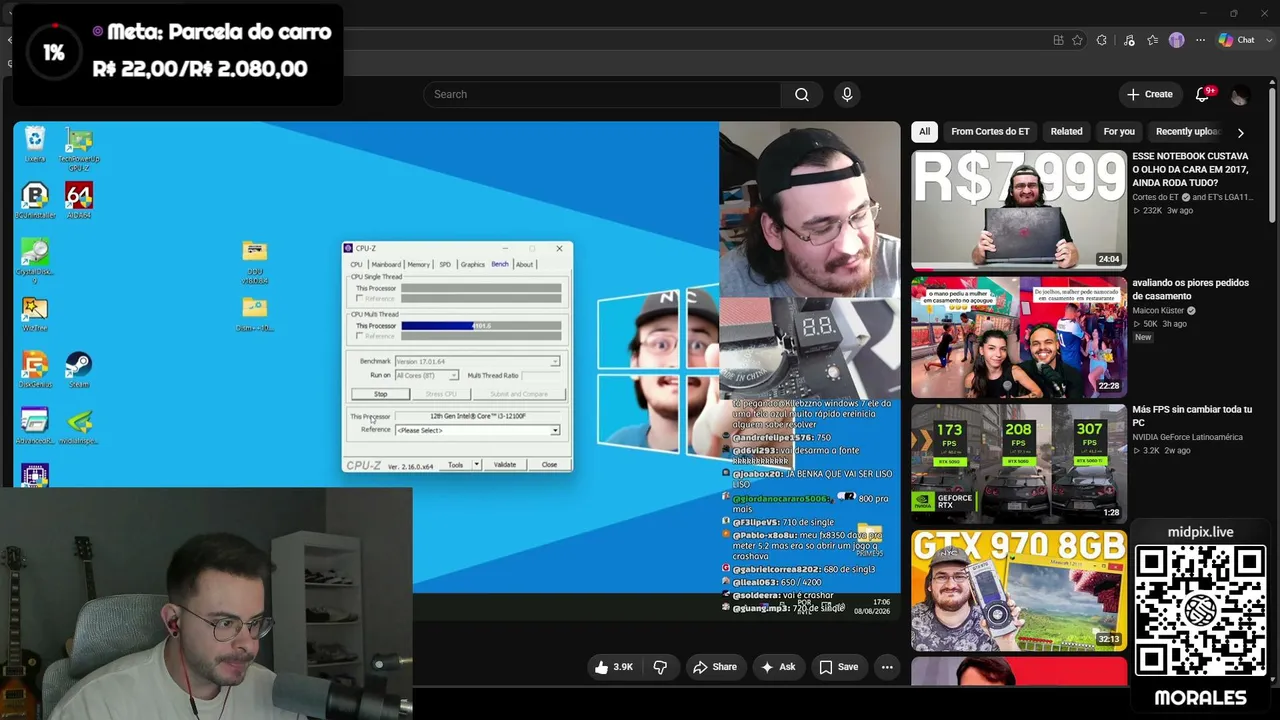The width and height of the screenshot is (1280, 720).
Task: Switch to About tab in CPU-Z
Action: (x=524, y=264)
